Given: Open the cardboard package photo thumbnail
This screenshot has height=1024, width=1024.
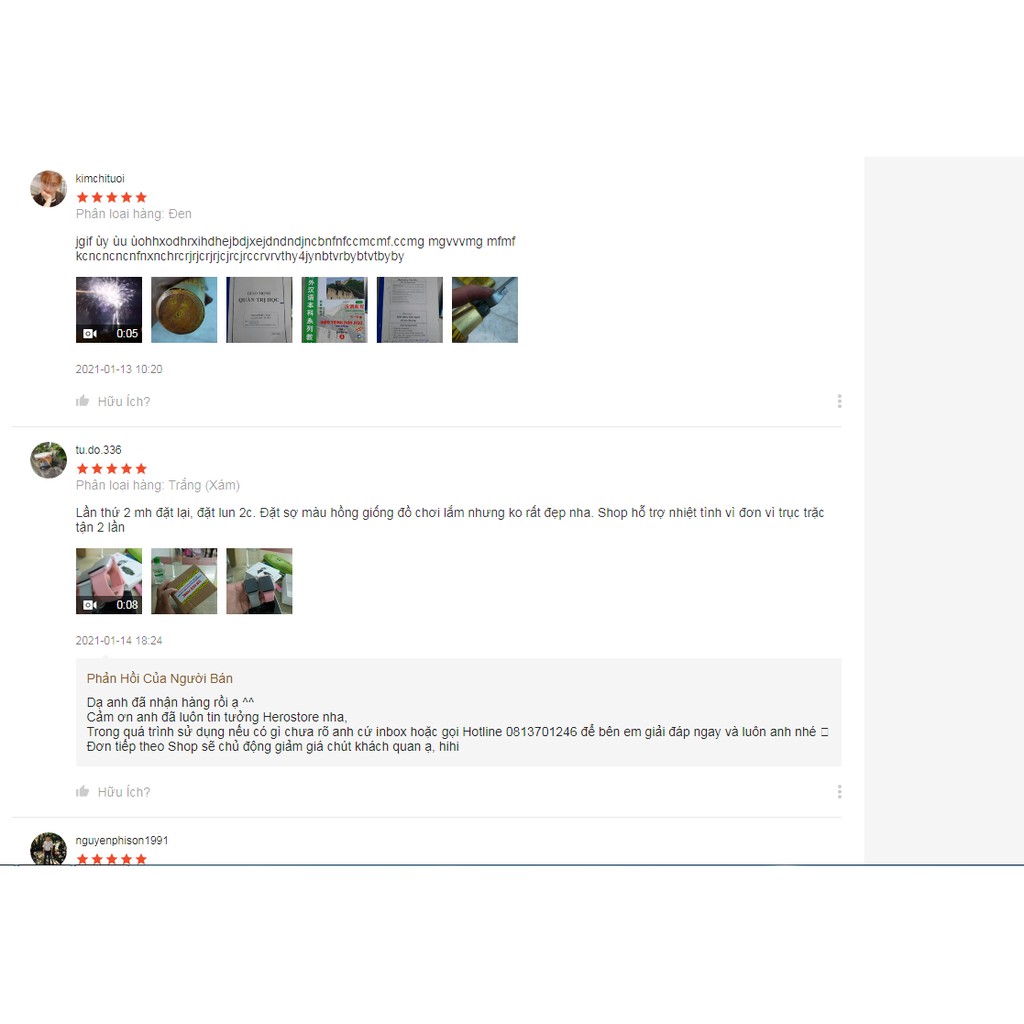Looking at the screenshot, I should click(184, 581).
